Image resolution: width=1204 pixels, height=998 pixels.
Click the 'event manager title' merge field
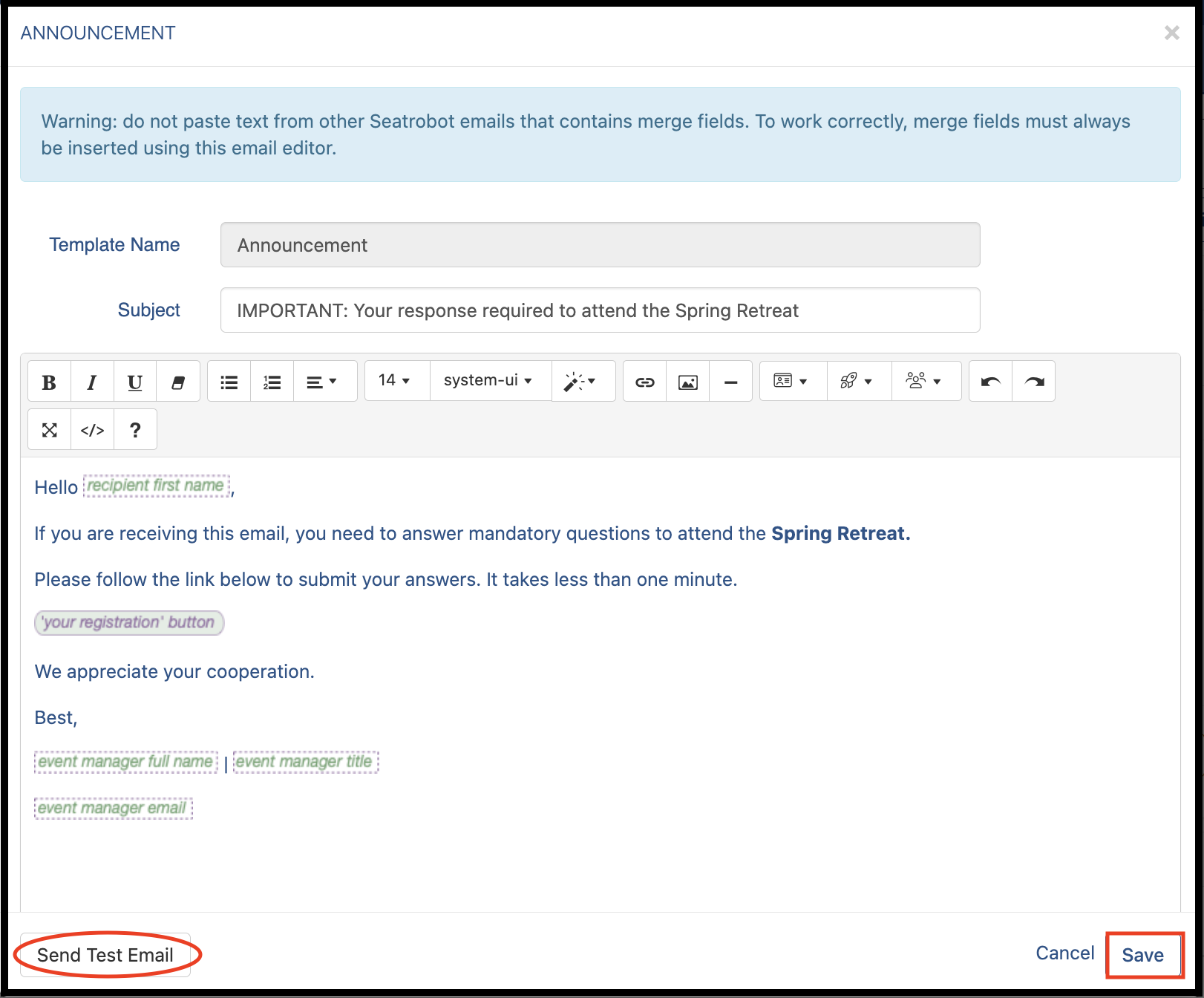click(306, 762)
